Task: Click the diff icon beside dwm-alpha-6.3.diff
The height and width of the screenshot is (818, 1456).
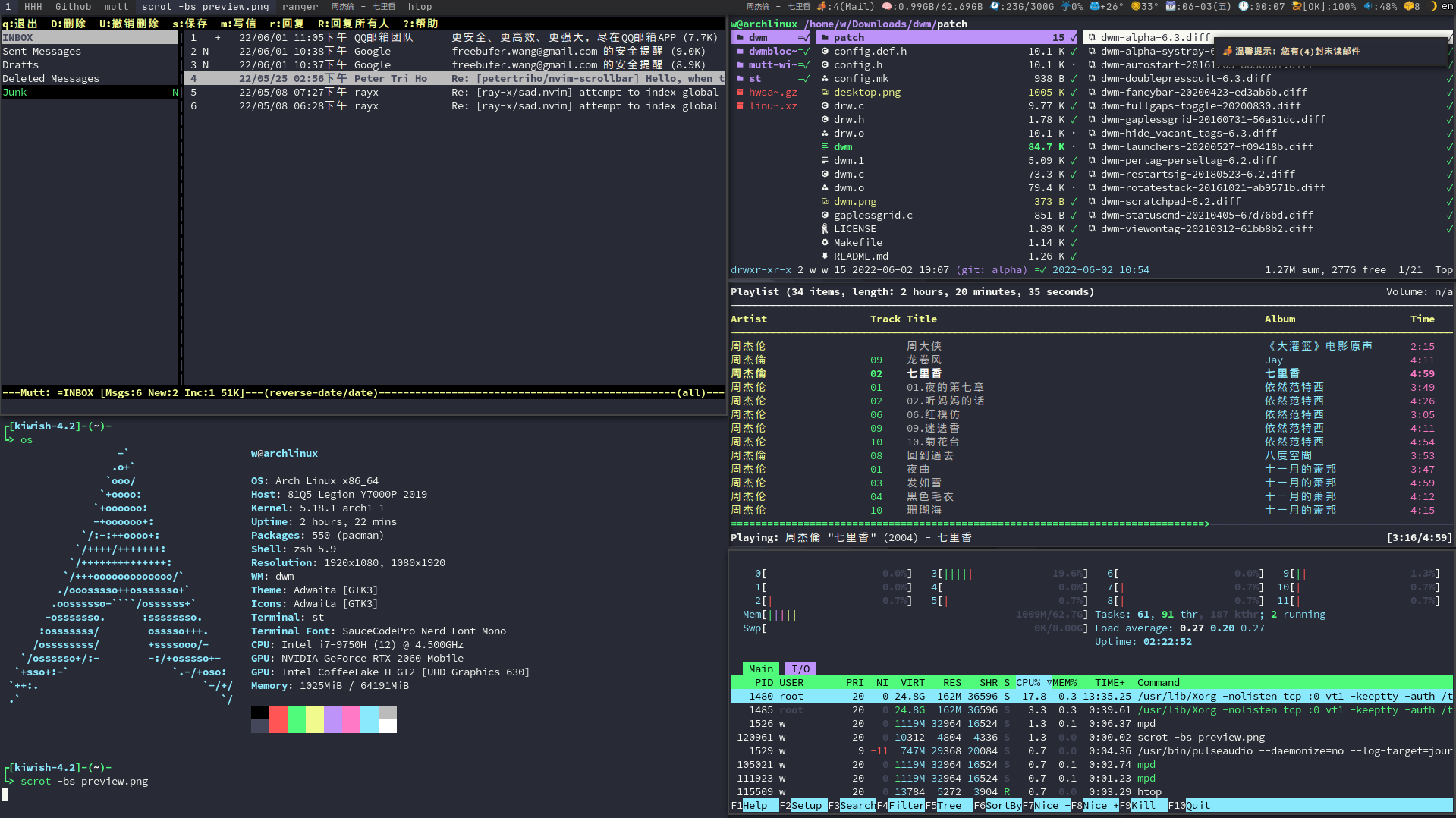Action: (1092, 37)
